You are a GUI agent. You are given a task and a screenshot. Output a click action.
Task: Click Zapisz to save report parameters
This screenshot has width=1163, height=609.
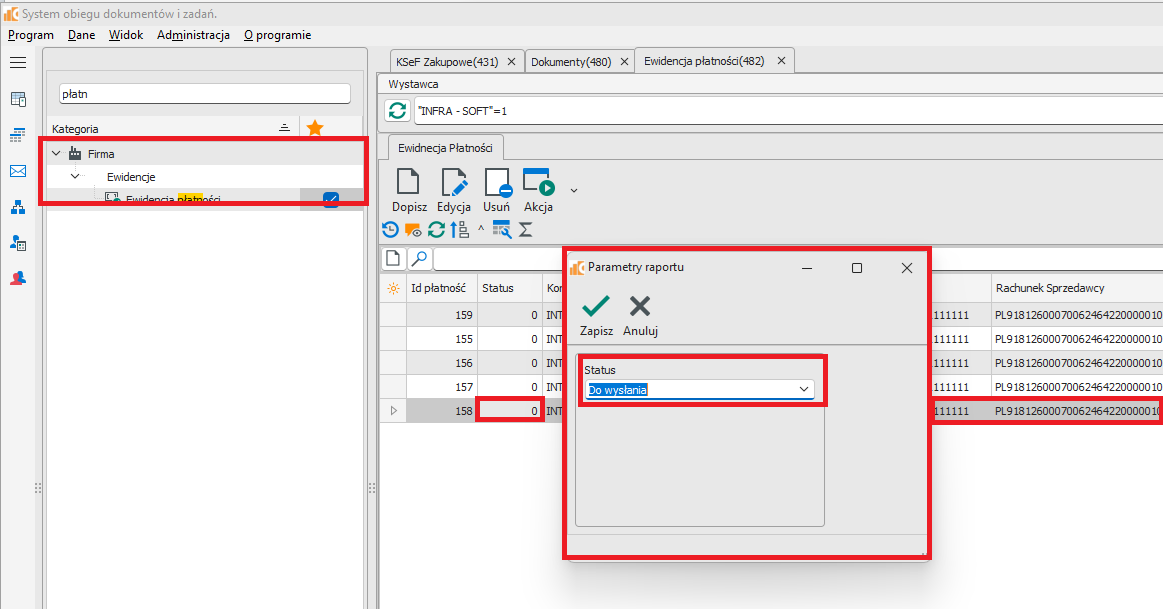pos(597,315)
